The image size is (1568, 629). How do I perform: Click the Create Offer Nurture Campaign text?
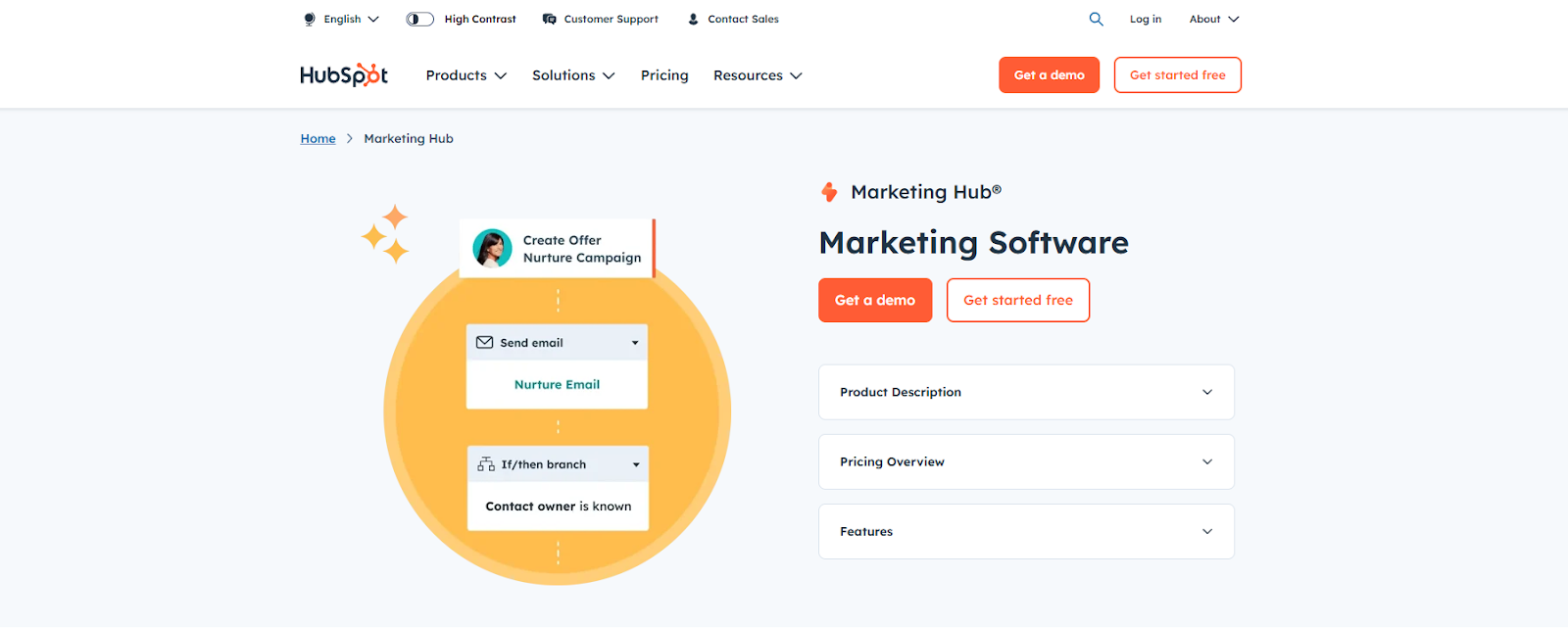click(x=582, y=249)
